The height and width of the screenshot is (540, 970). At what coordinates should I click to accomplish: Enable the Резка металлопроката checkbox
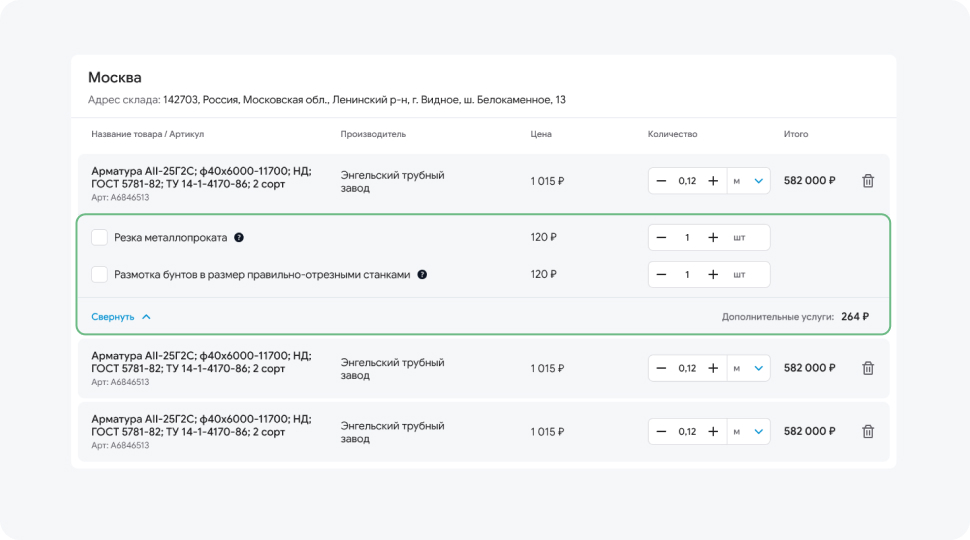pyautogui.click(x=100, y=238)
